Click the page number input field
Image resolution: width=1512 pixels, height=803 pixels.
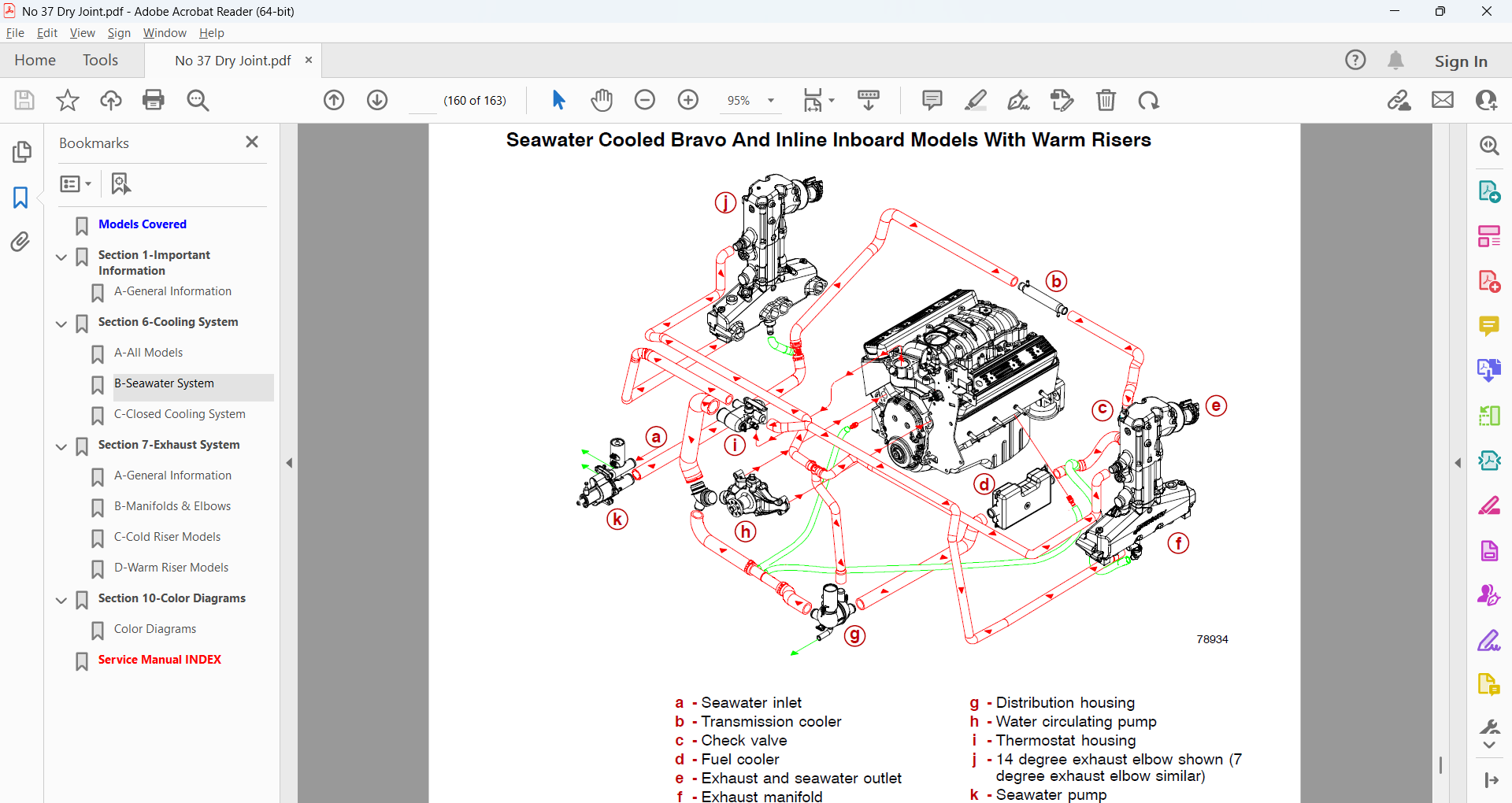coord(423,101)
